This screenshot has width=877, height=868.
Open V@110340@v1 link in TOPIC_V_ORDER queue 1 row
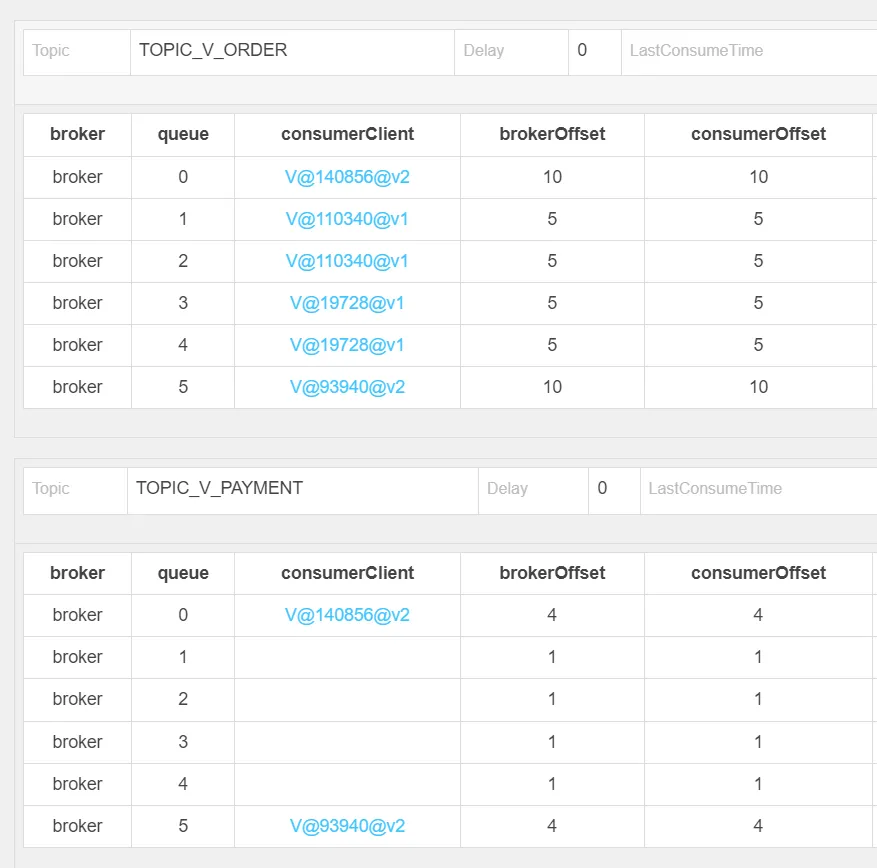pos(347,219)
